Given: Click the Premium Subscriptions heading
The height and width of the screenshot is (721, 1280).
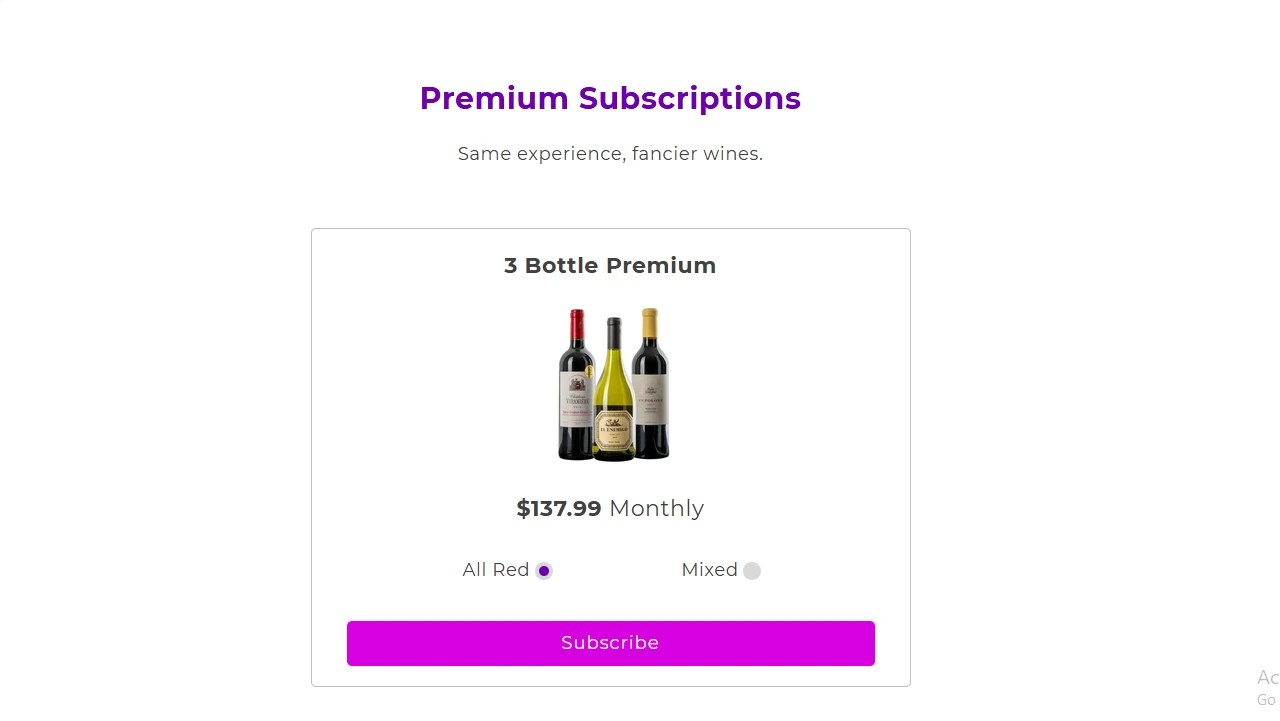Looking at the screenshot, I should 610,98.
